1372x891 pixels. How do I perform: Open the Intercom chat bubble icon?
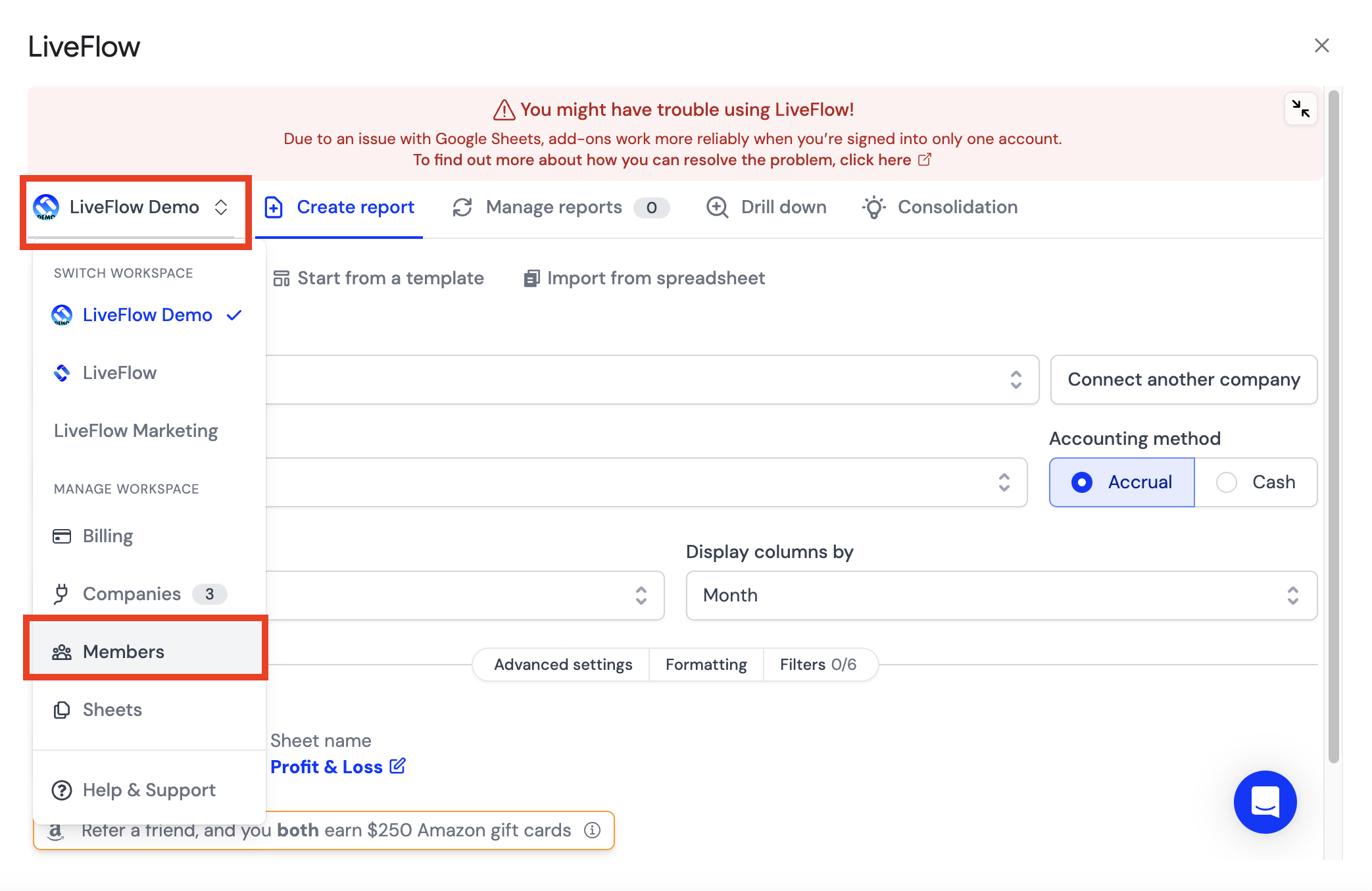[1265, 802]
